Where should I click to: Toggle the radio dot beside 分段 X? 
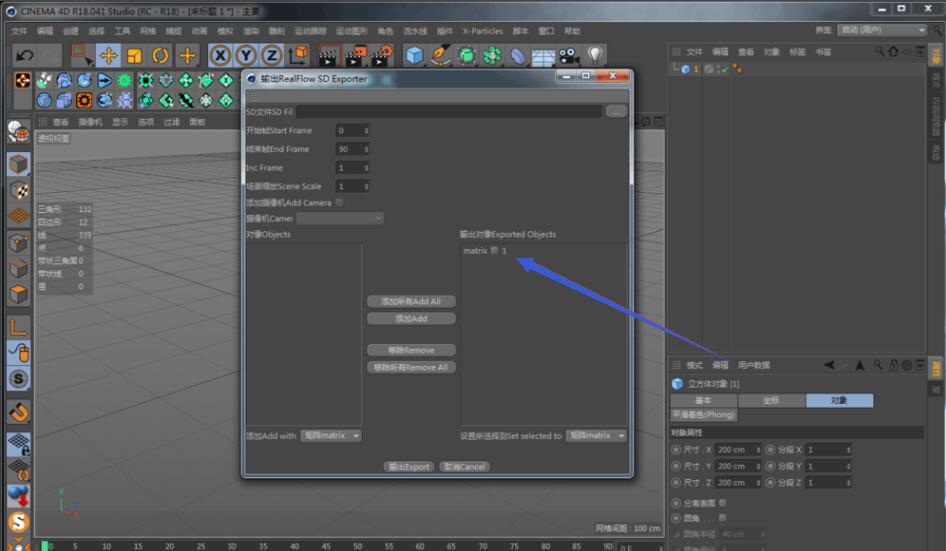coord(770,450)
